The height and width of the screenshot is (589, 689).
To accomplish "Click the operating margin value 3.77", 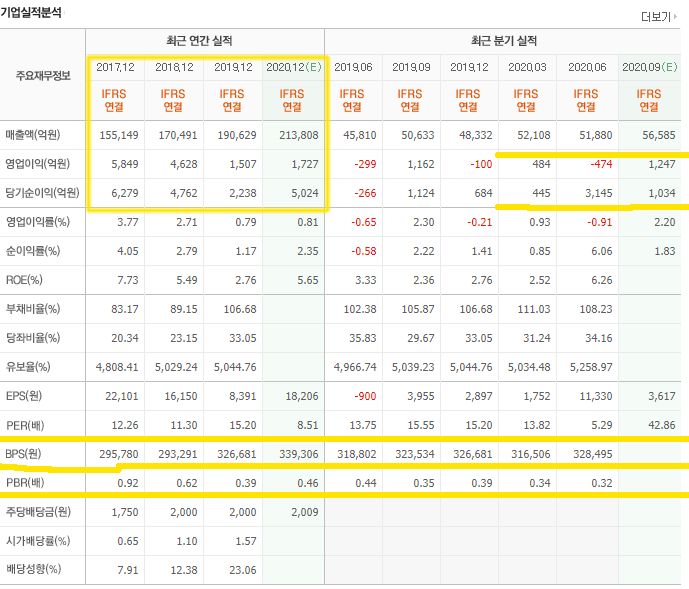I will tap(128, 222).
